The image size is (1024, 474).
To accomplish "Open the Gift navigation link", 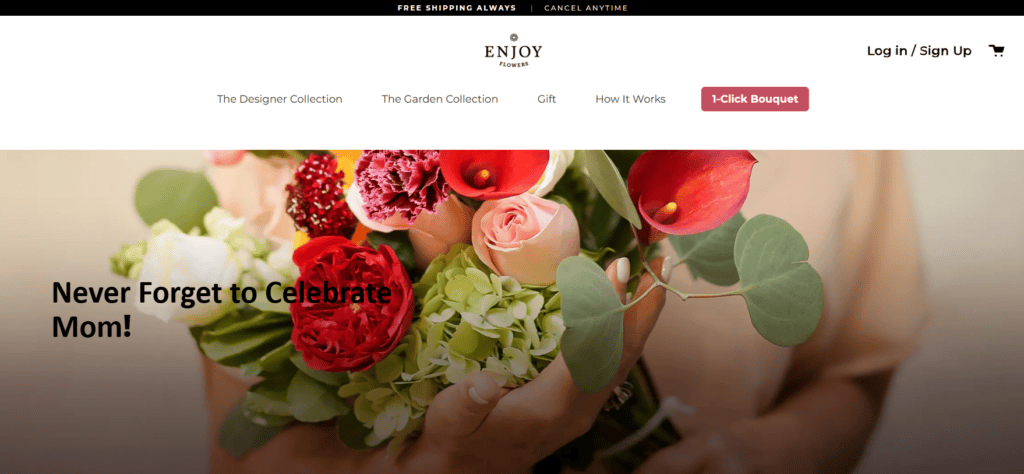I will click(x=547, y=99).
